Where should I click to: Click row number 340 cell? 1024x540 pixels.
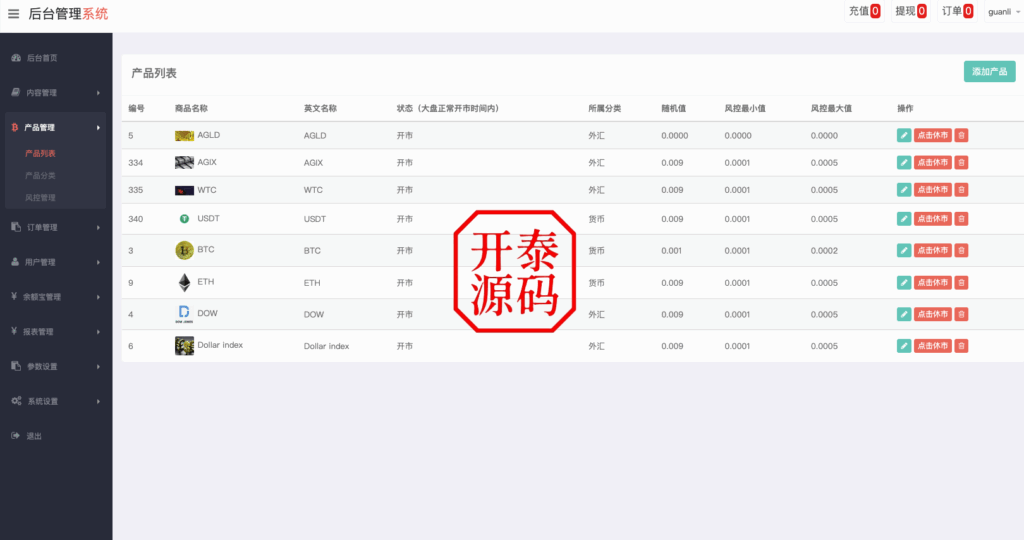coord(135,219)
